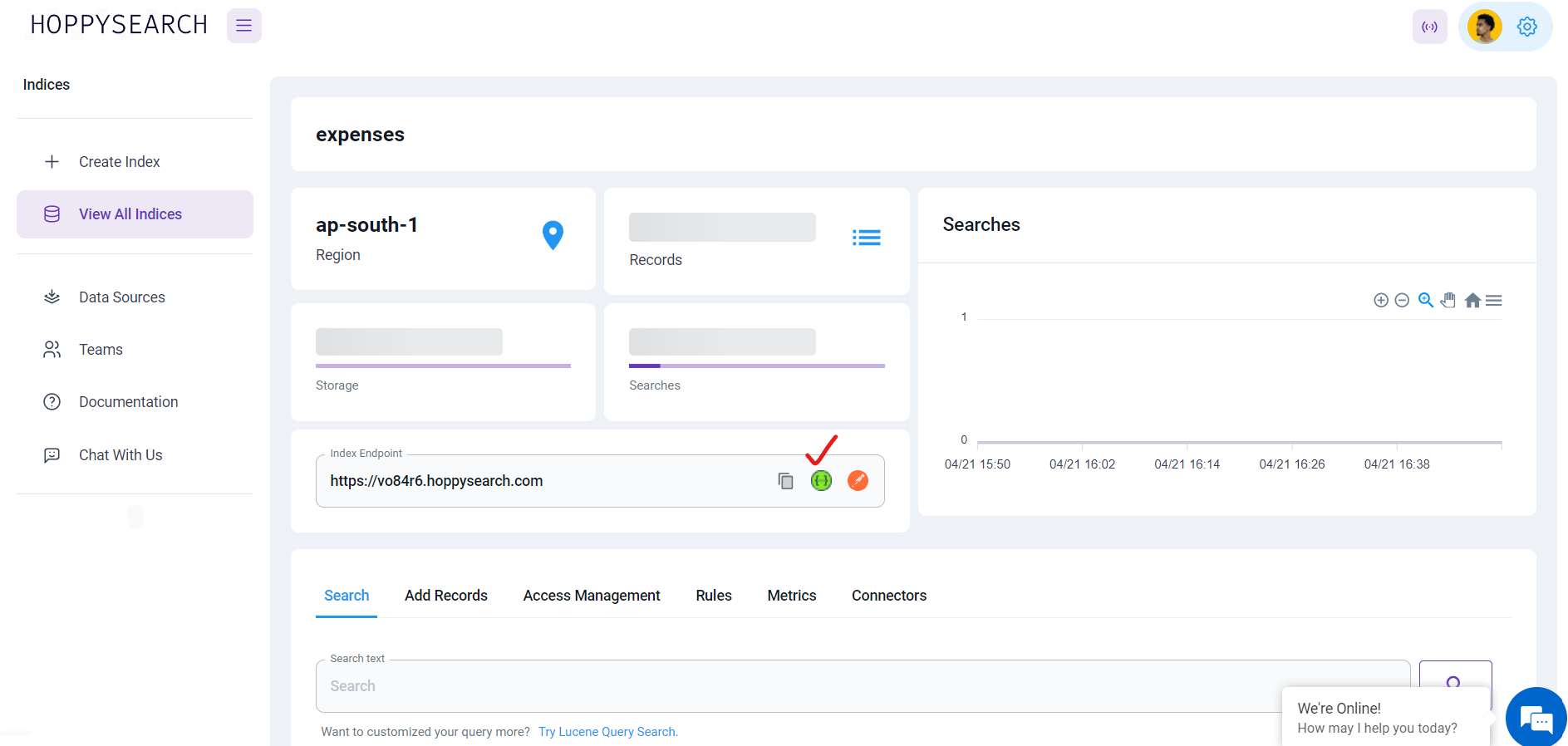Zoom out on the Searches chart

click(1402, 301)
